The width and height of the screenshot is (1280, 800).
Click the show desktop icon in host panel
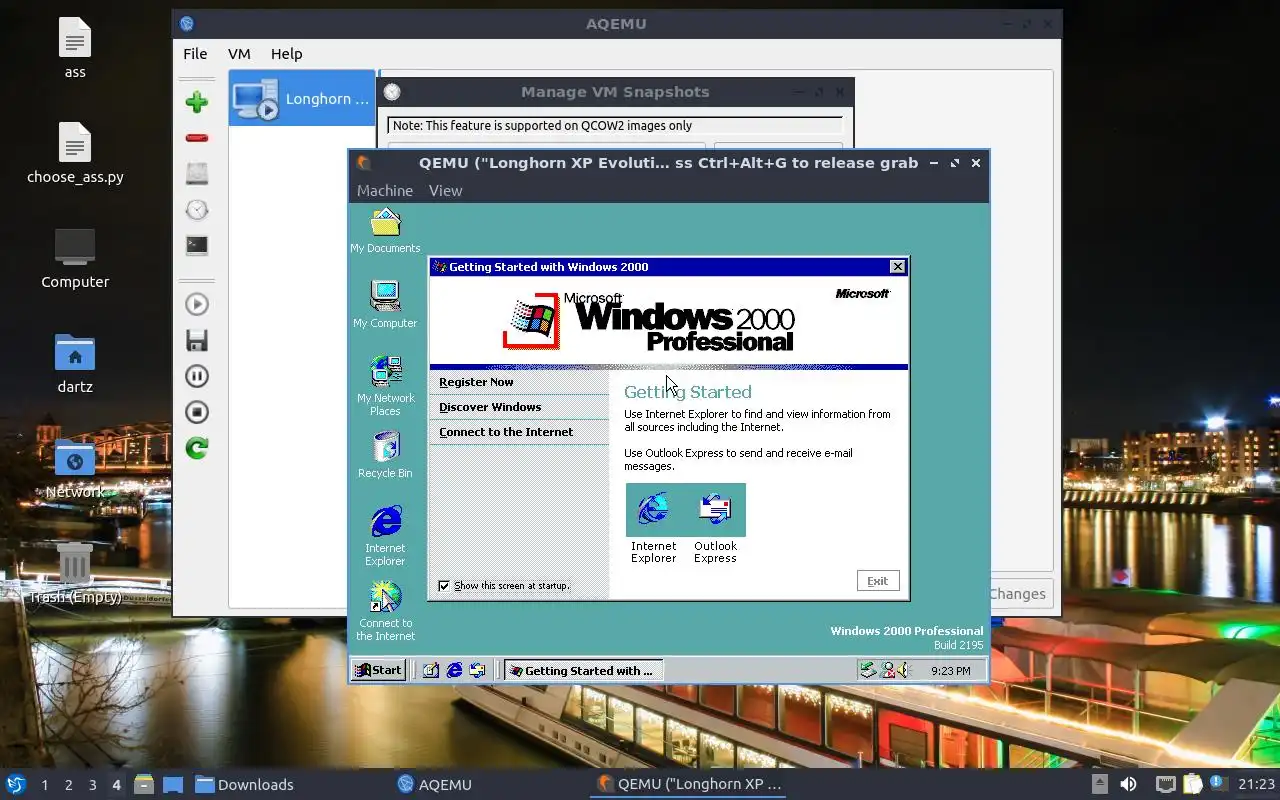173,784
